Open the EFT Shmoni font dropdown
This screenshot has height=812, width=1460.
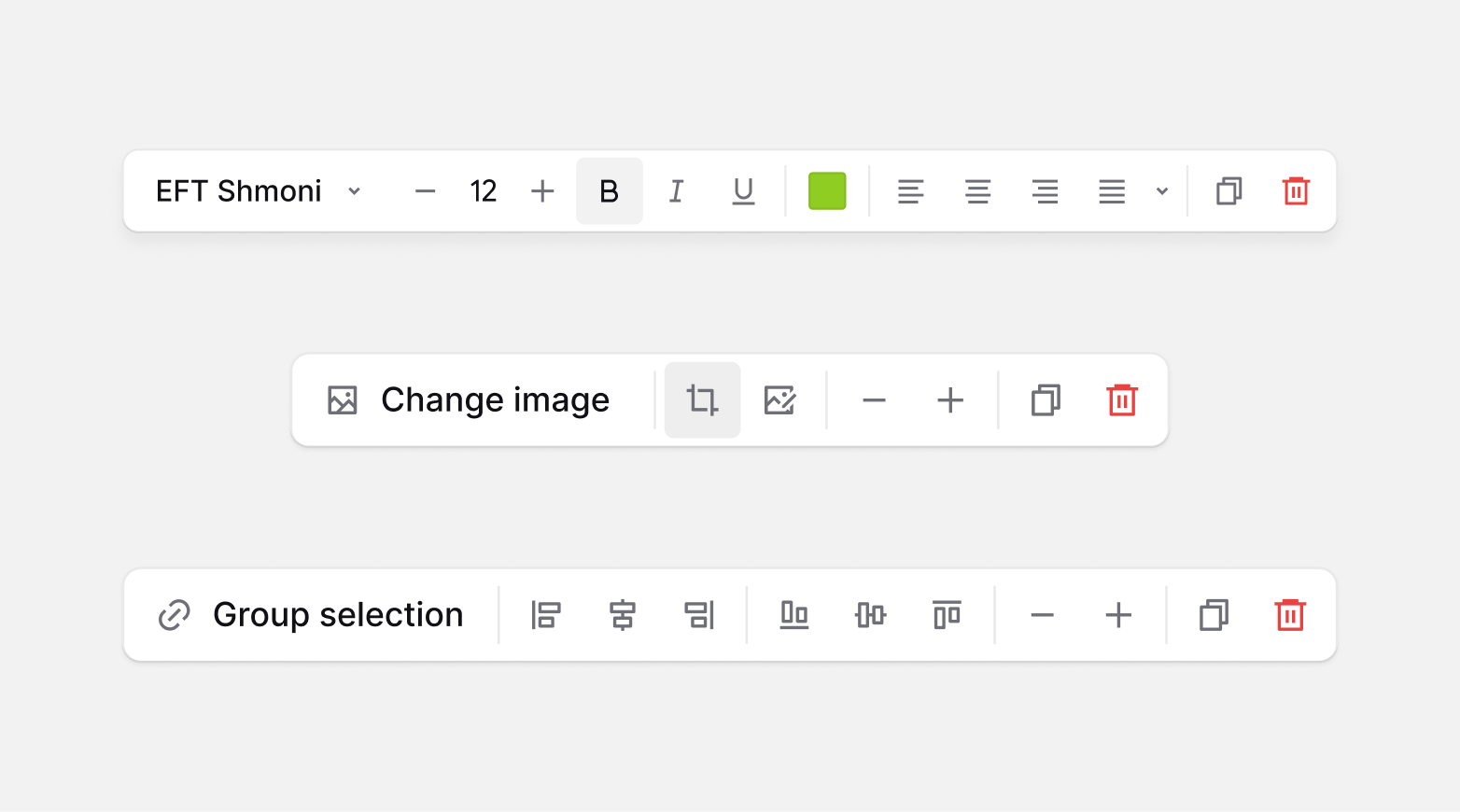click(259, 191)
